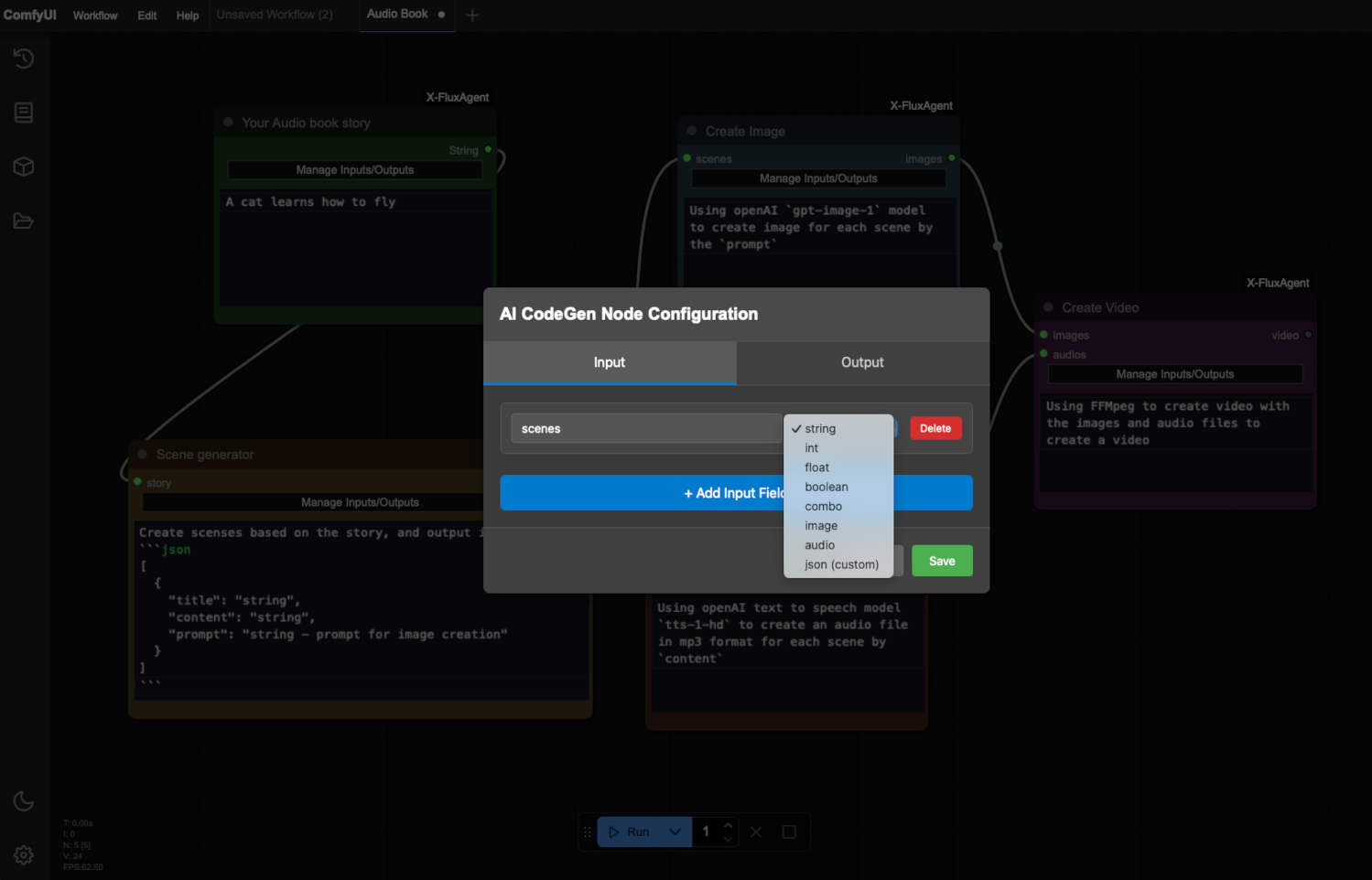The width and height of the screenshot is (1372, 880).
Task: Edit the scenes input name field
Action: 646,428
